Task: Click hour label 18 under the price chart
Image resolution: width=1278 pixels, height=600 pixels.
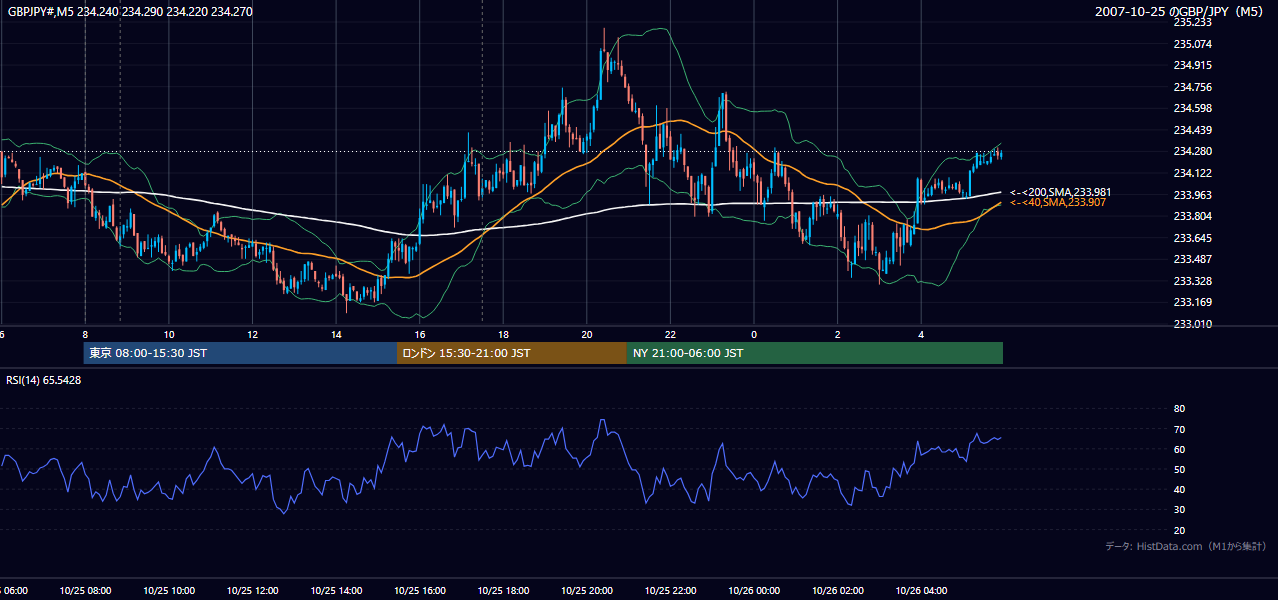Action: click(503, 334)
